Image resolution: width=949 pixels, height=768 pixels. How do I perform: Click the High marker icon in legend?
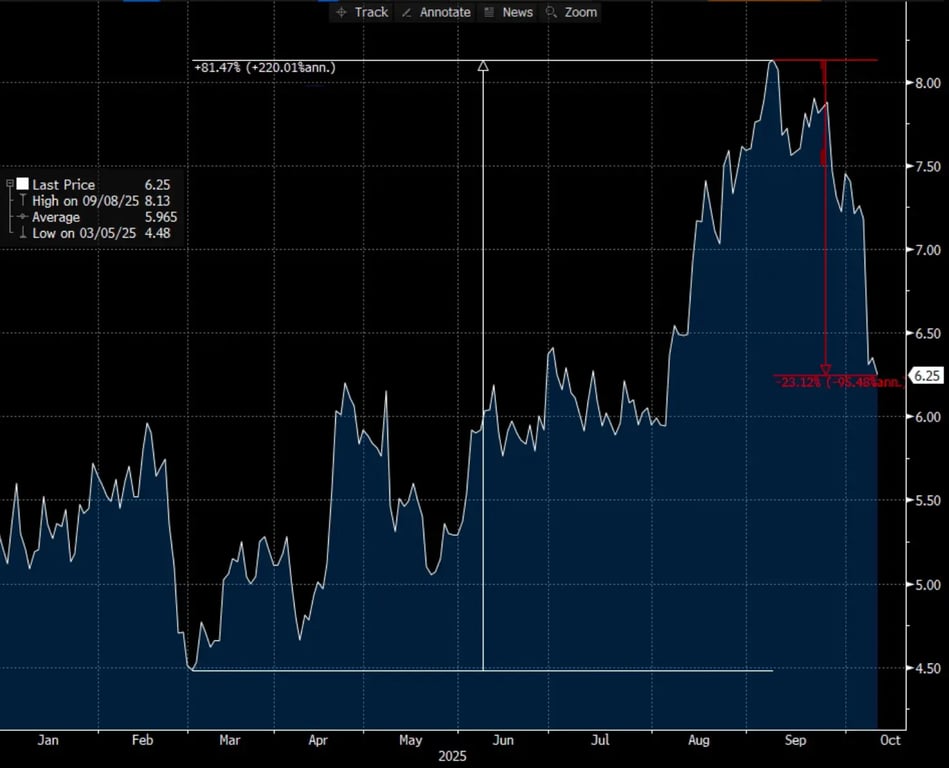coord(23,201)
